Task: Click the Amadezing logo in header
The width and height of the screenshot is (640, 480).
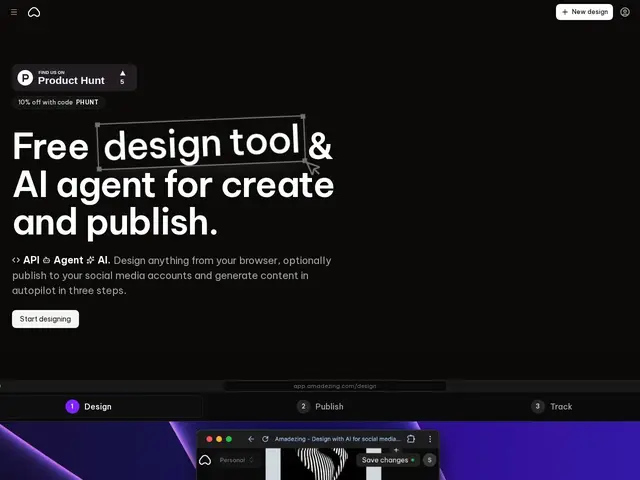Action: tap(34, 12)
